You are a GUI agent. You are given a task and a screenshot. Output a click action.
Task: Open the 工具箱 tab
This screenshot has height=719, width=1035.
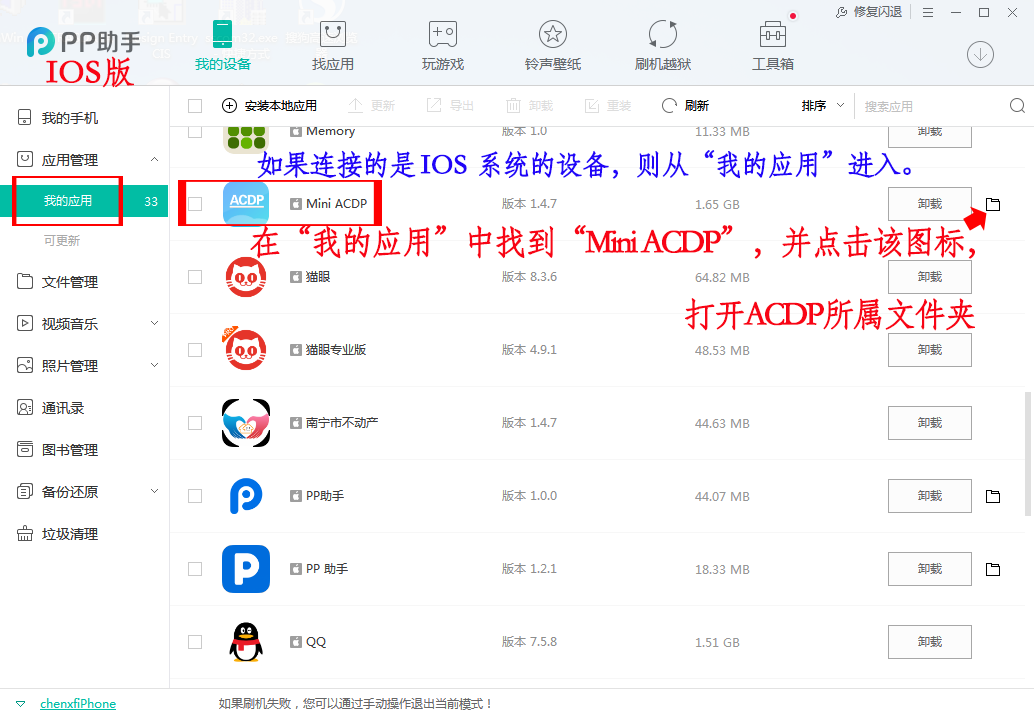[773, 45]
